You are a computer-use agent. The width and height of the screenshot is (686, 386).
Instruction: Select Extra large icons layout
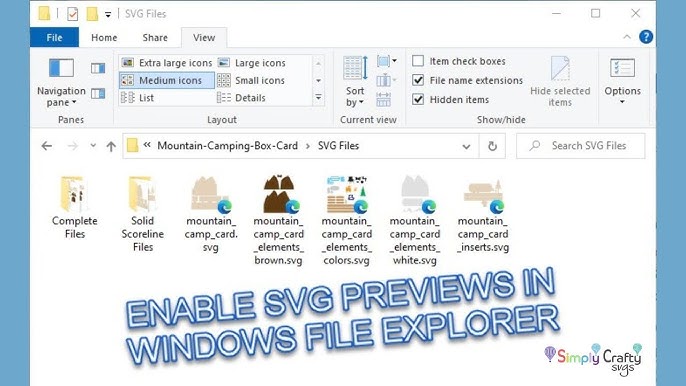point(167,63)
